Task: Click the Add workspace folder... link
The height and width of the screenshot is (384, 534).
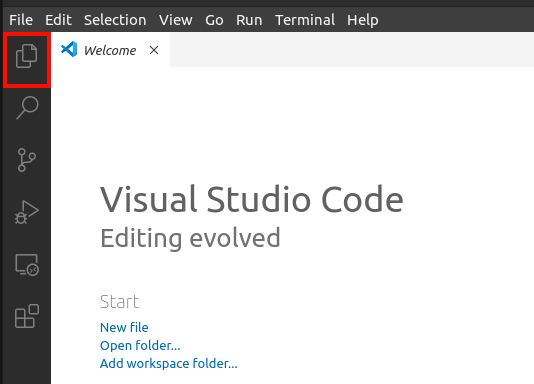Action: pyautogui.click(x=169, y=364)
